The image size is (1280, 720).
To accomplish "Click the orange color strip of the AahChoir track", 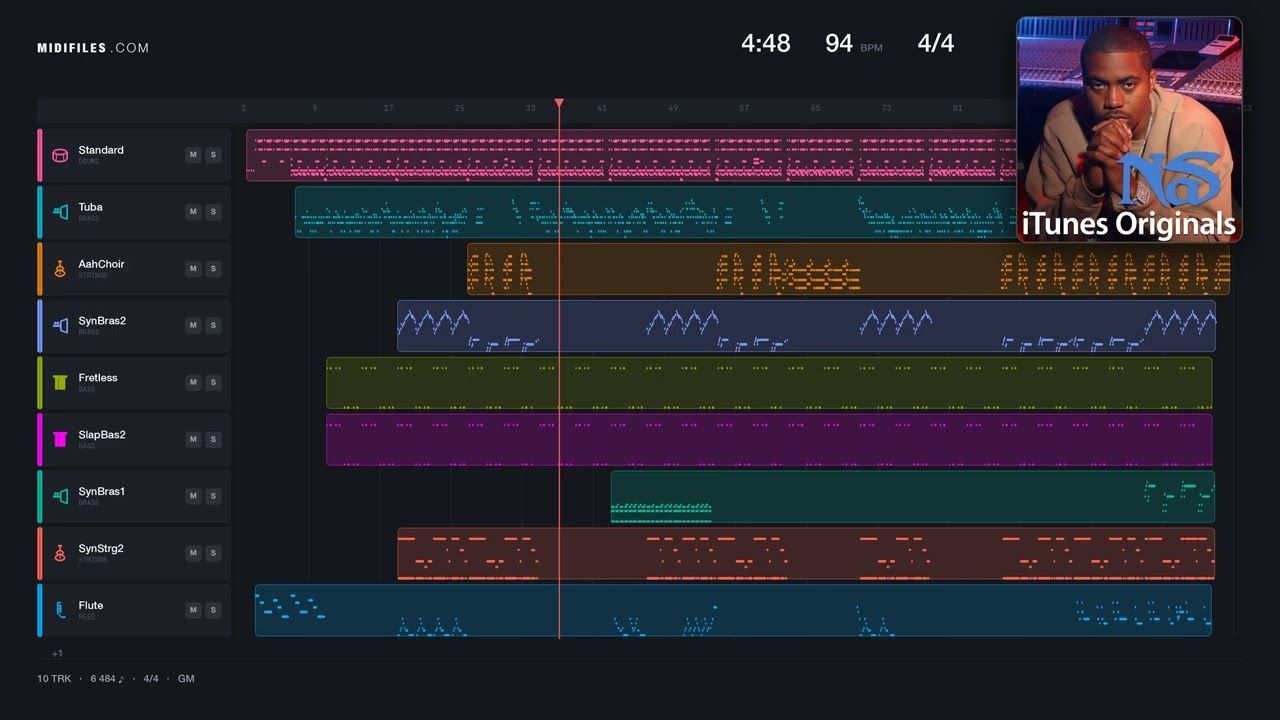I will [x=40, y=269].
